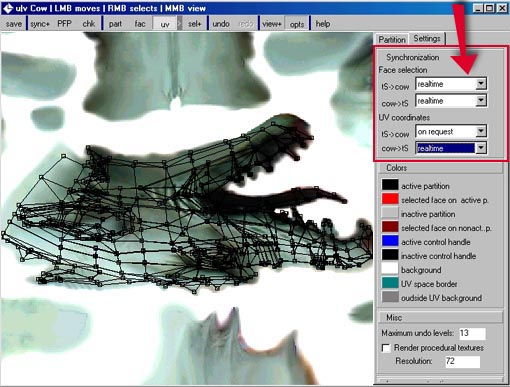
Task: Click the red selected face color swatch
Action: click(390, 199)
